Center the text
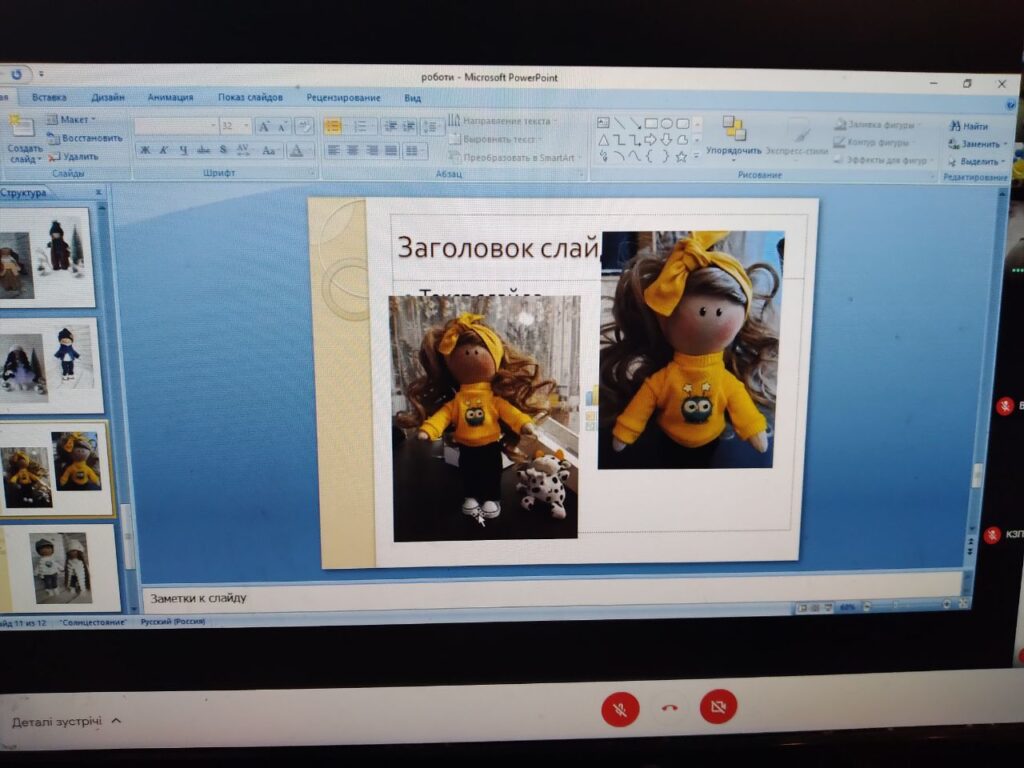 pos(353,151)
